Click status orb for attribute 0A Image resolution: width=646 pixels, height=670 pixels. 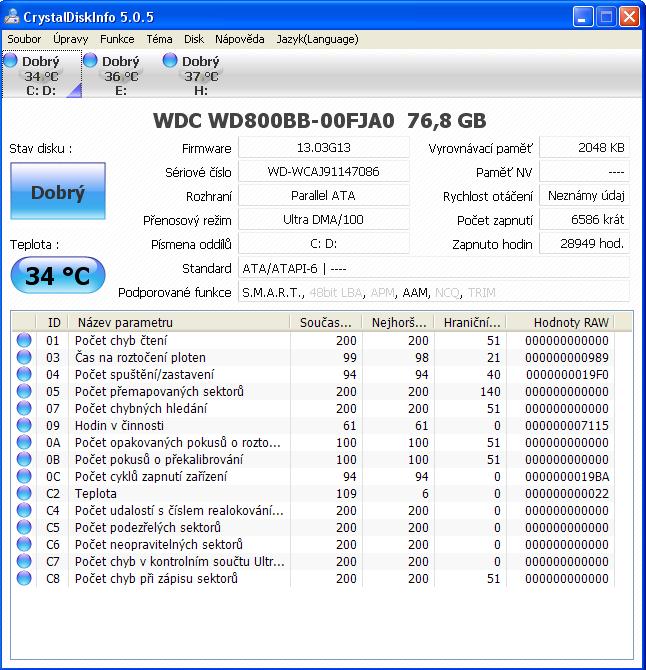click(24, 442)
